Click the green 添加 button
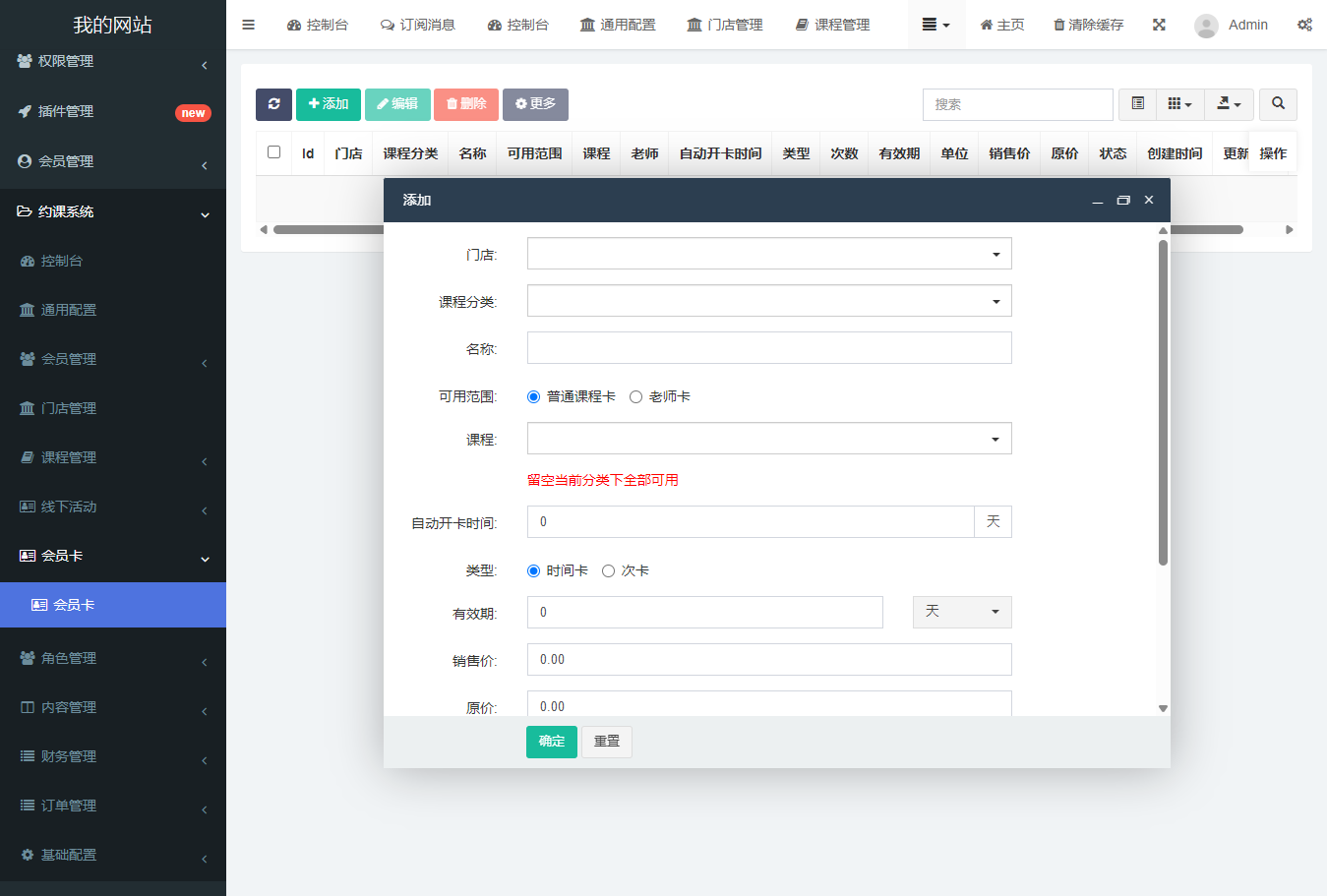This screenshot has width=1327, height=896. [329, 104]
